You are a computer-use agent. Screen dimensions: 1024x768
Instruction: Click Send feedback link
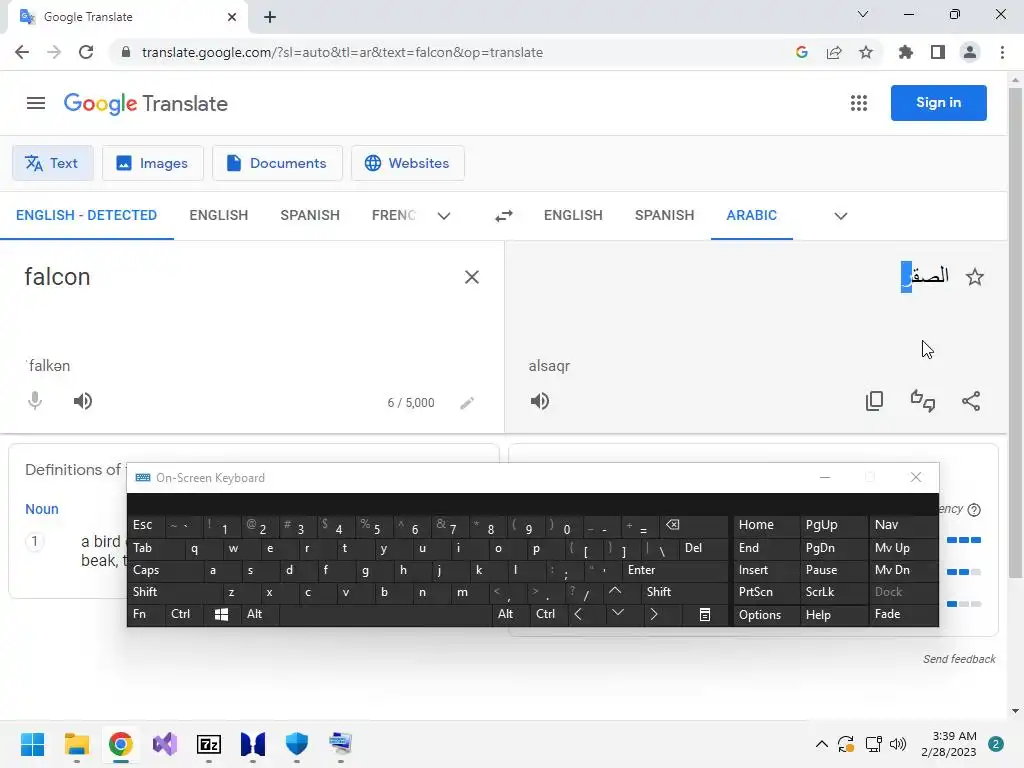click(959, 660)
